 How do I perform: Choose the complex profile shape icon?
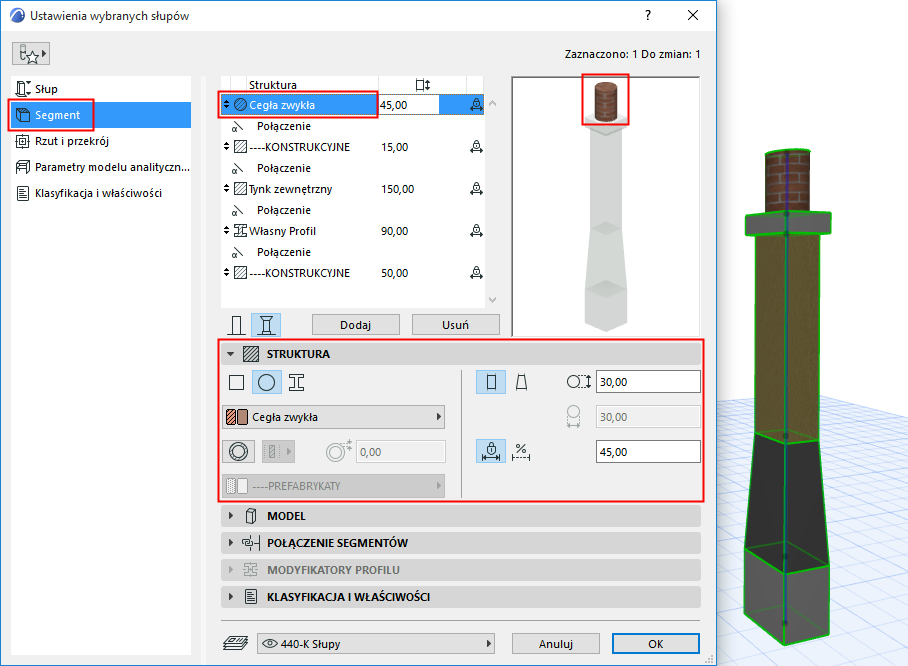click(295, 381)
